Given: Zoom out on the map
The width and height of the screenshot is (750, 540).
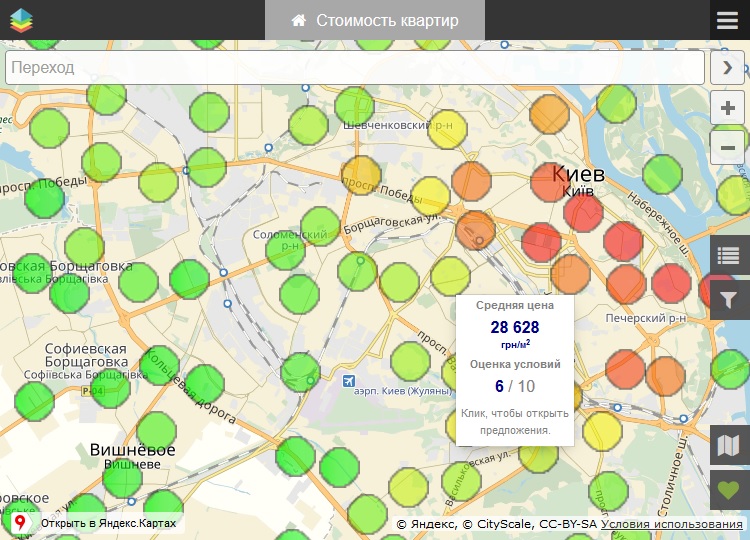Looking at the screenshot, I should 727,148.
